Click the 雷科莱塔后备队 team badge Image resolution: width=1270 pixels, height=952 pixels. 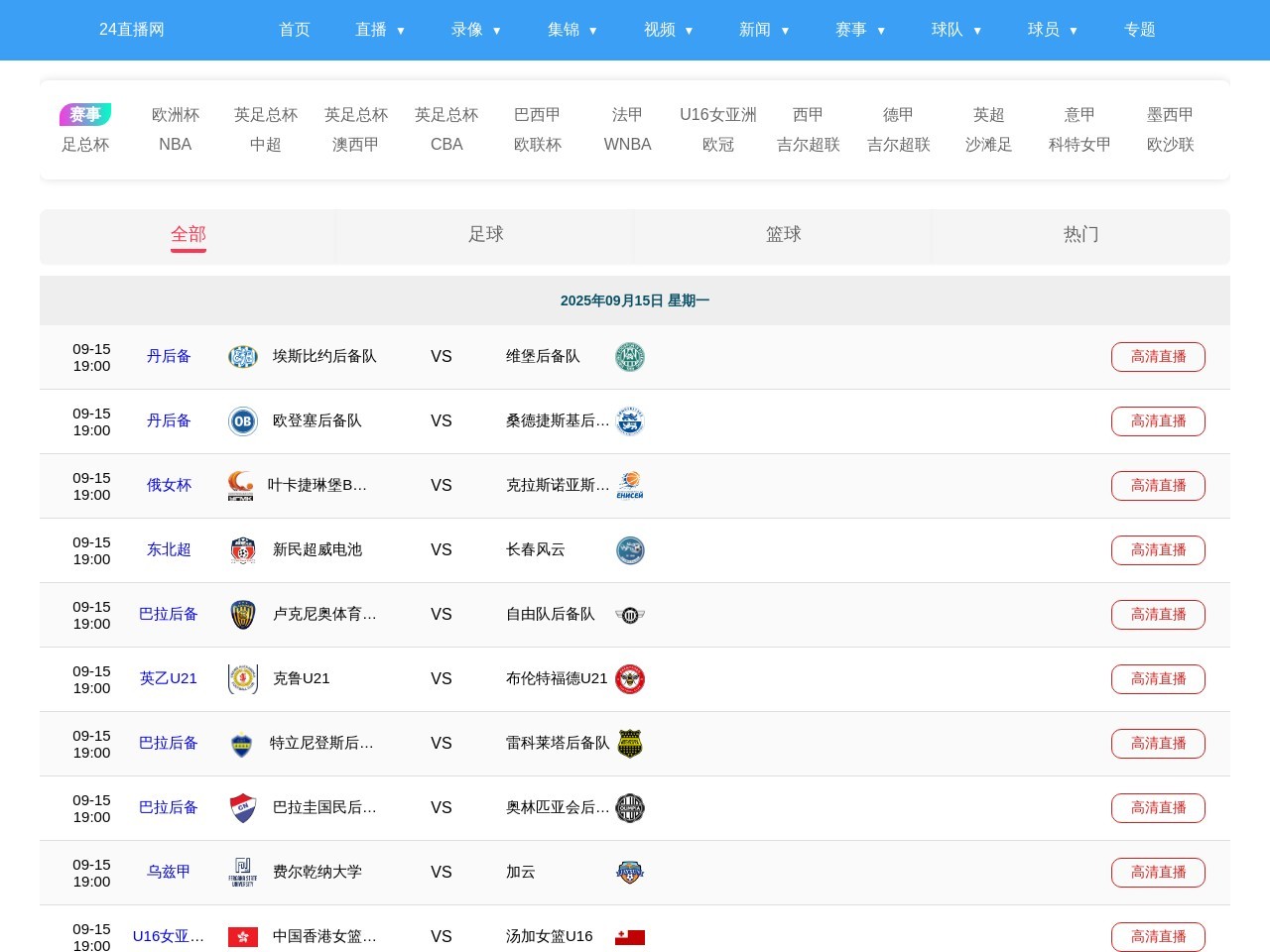(x=630, y=744)
